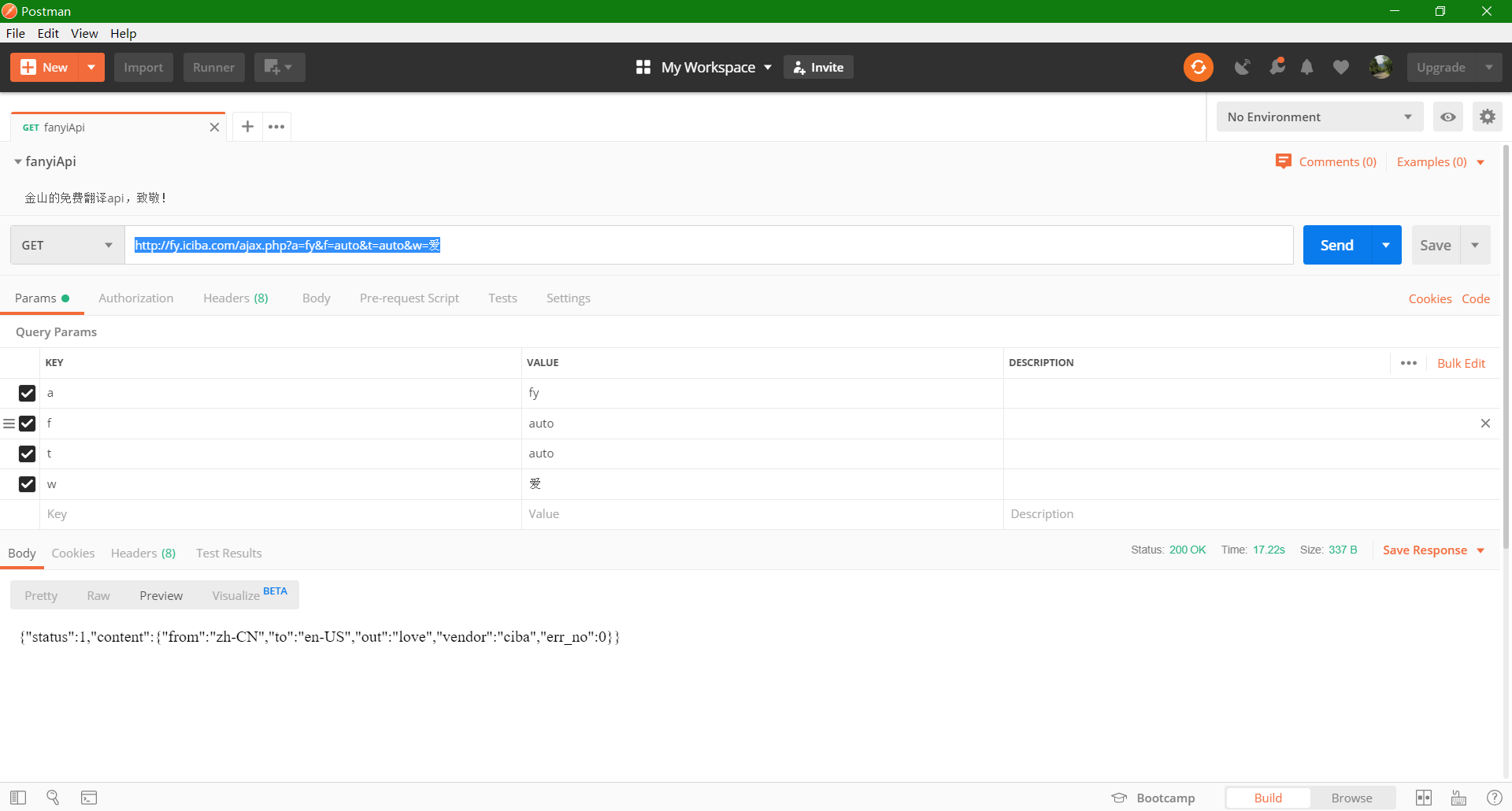Screen dimensions: 1512x811
Task: Open the New button dropdown arrow
Action: click(x=91, y=67)
